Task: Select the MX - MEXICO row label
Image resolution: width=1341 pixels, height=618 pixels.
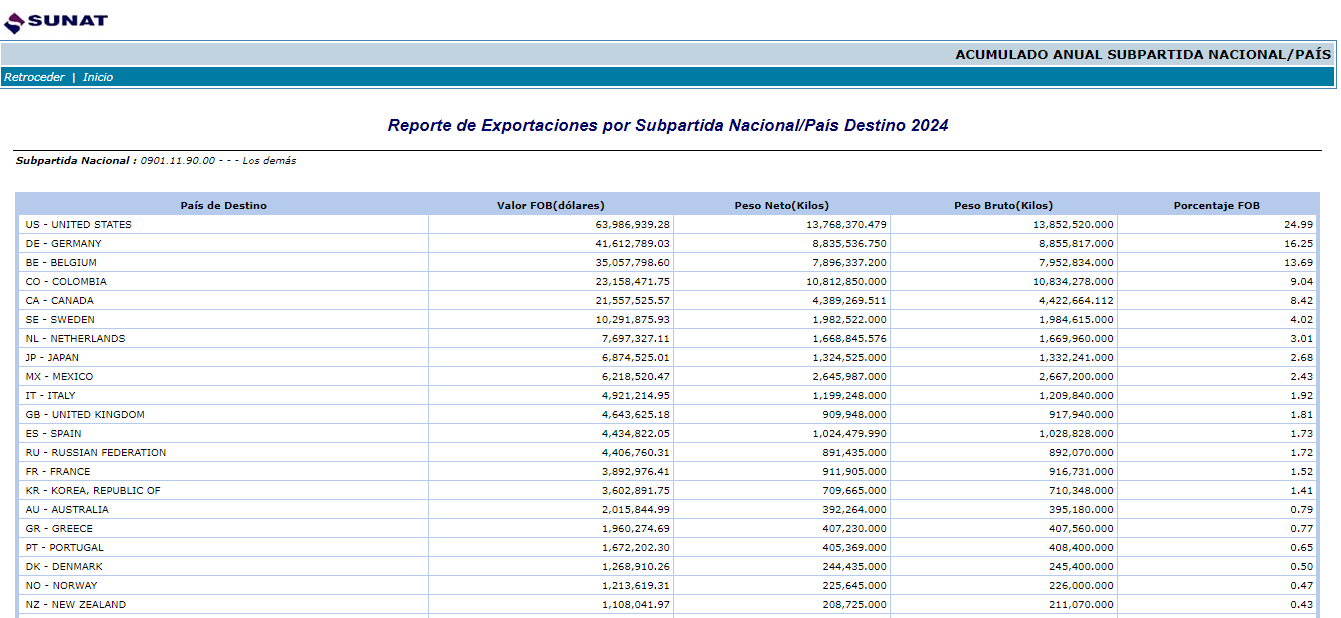Action: (x=60, y=377)
